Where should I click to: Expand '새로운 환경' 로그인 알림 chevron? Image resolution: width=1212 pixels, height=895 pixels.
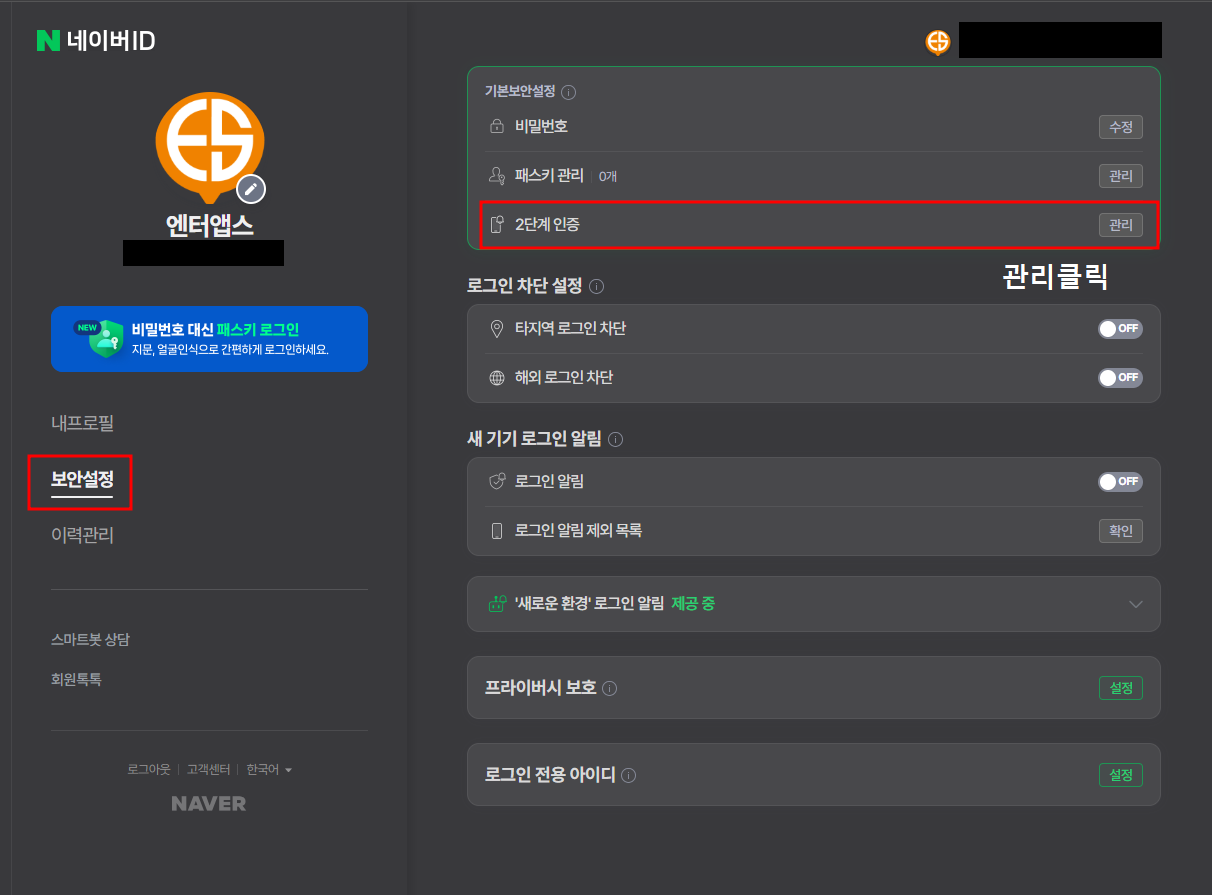click(x=1135, y=604)
